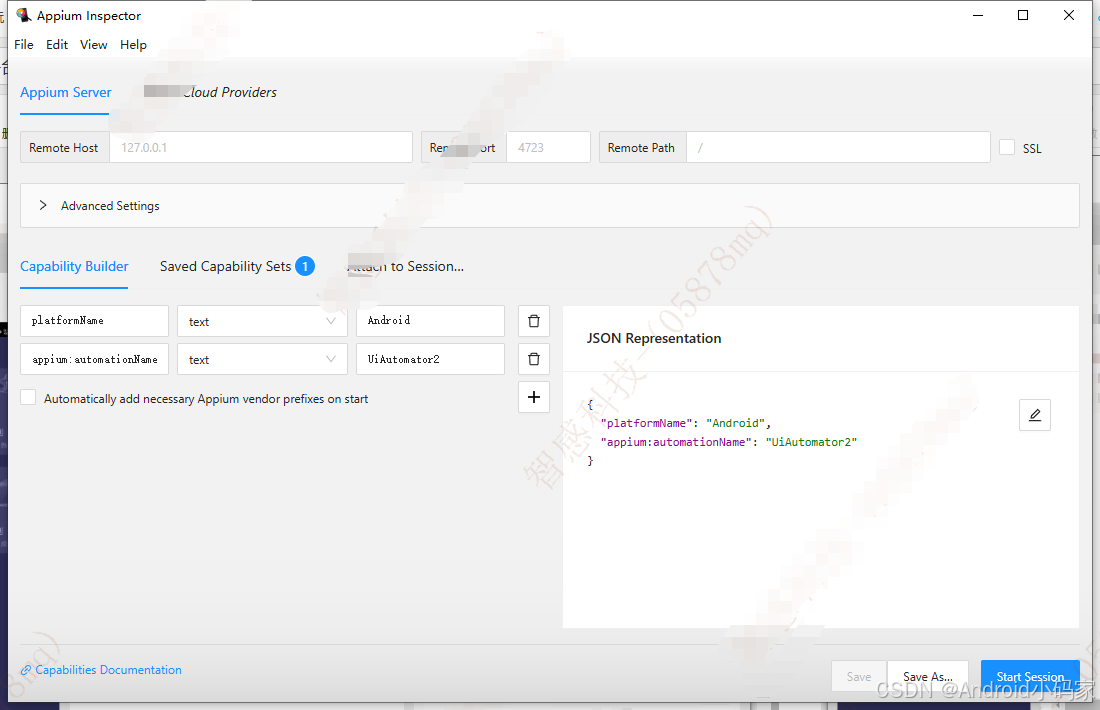The height and width of the screenshot is (710, 1100).
Task: Open the Help menu
Action: [133, 45]
